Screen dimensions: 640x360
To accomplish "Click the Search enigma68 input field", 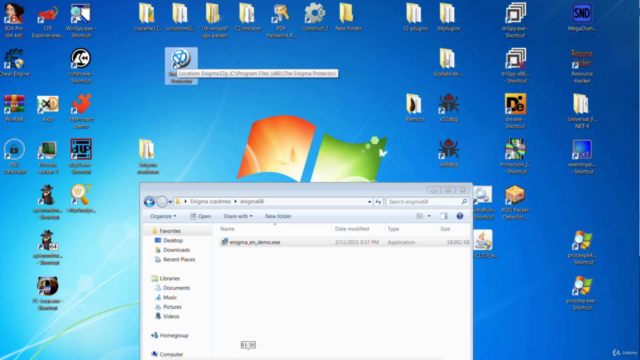I will (427, 202).
